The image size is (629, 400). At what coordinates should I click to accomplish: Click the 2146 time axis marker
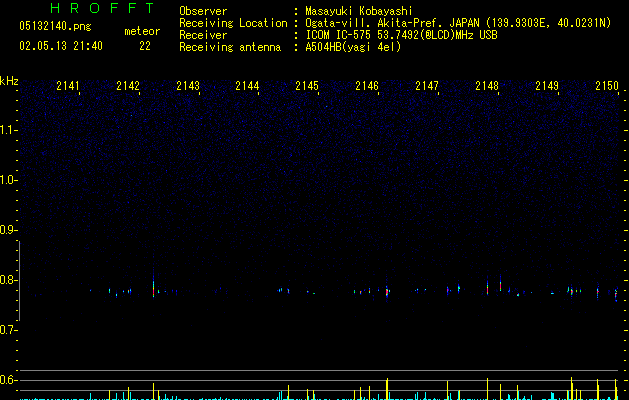[367, 85]
